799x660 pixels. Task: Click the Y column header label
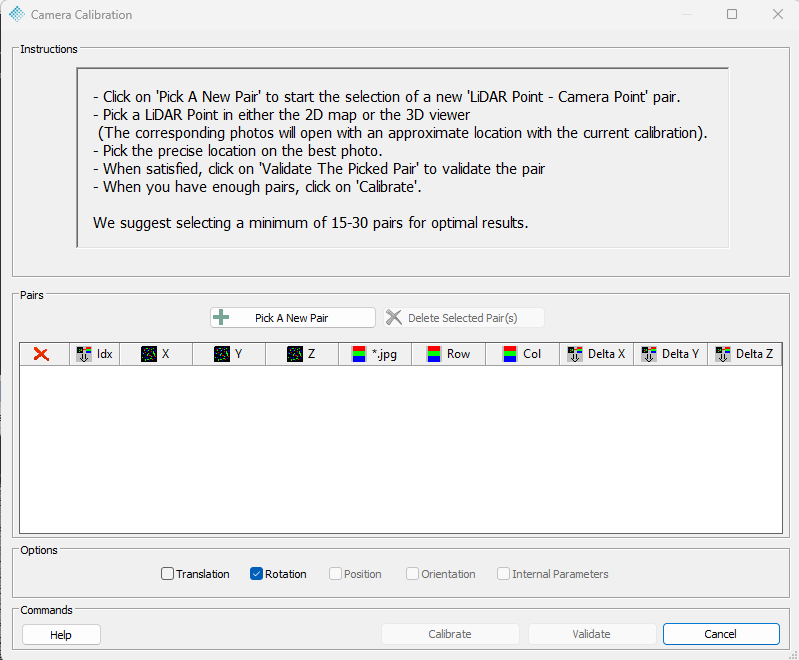238,354
